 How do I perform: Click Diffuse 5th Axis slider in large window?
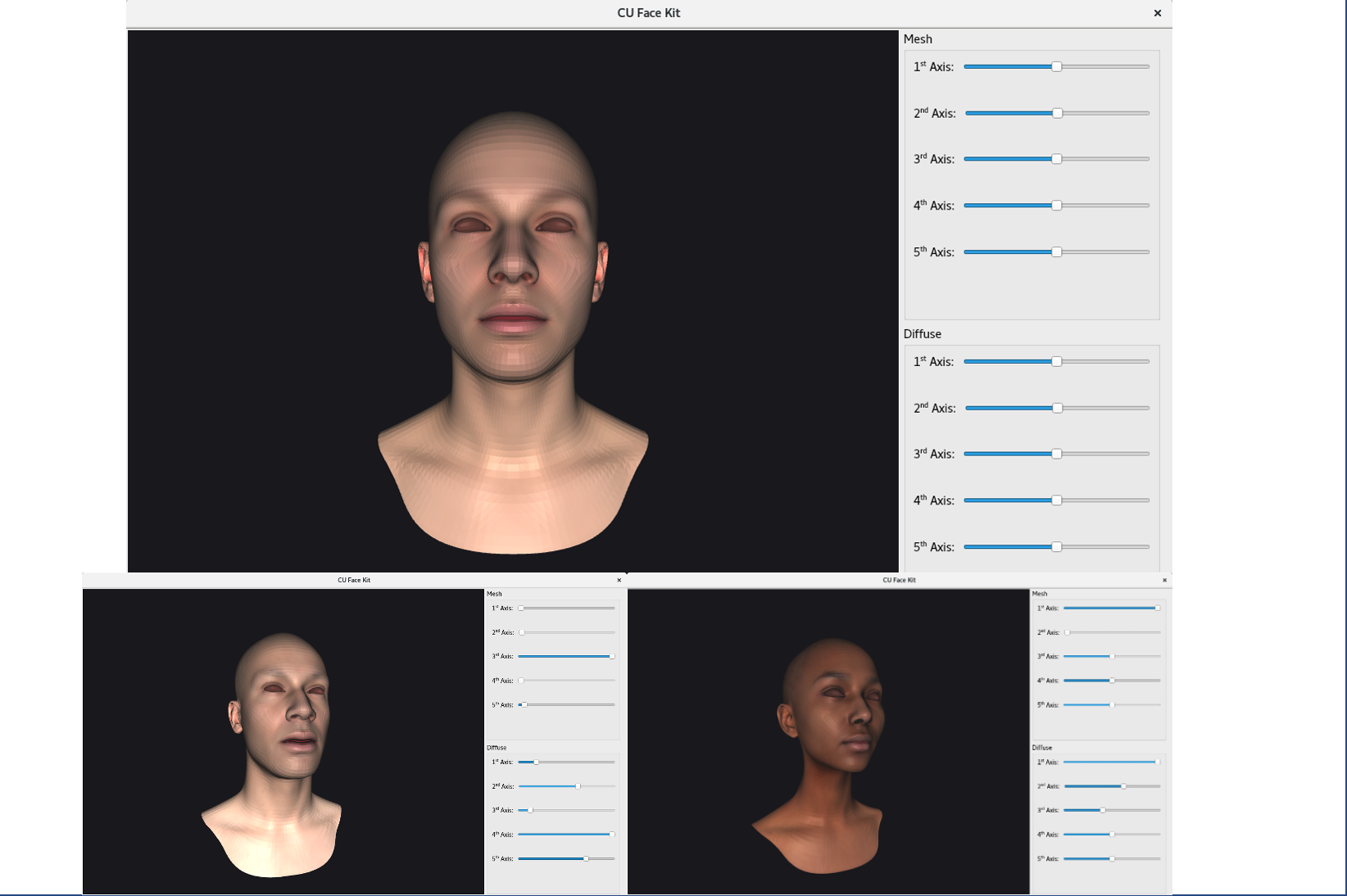click(1056, 547)
